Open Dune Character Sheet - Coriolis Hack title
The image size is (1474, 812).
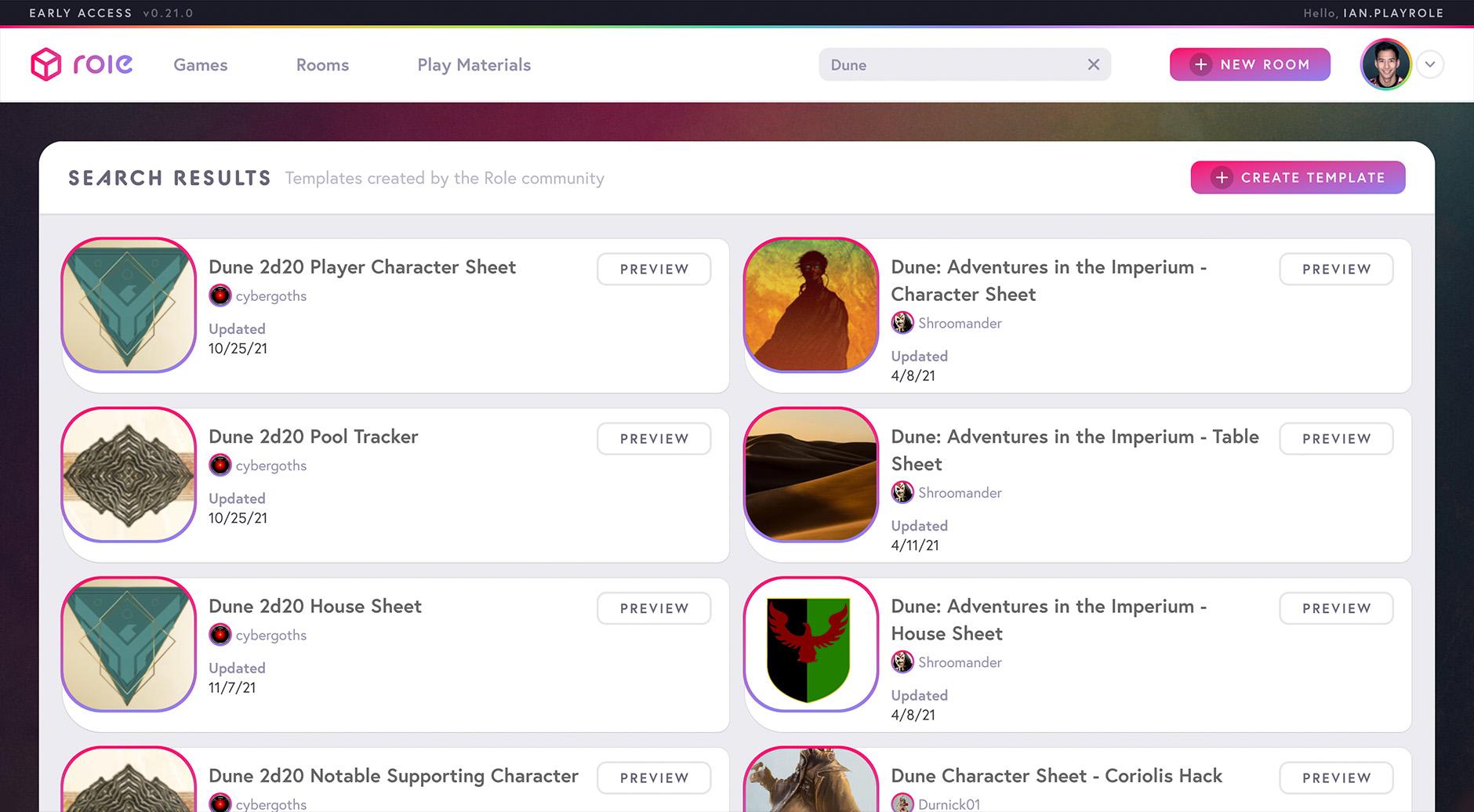[1056, 776]
